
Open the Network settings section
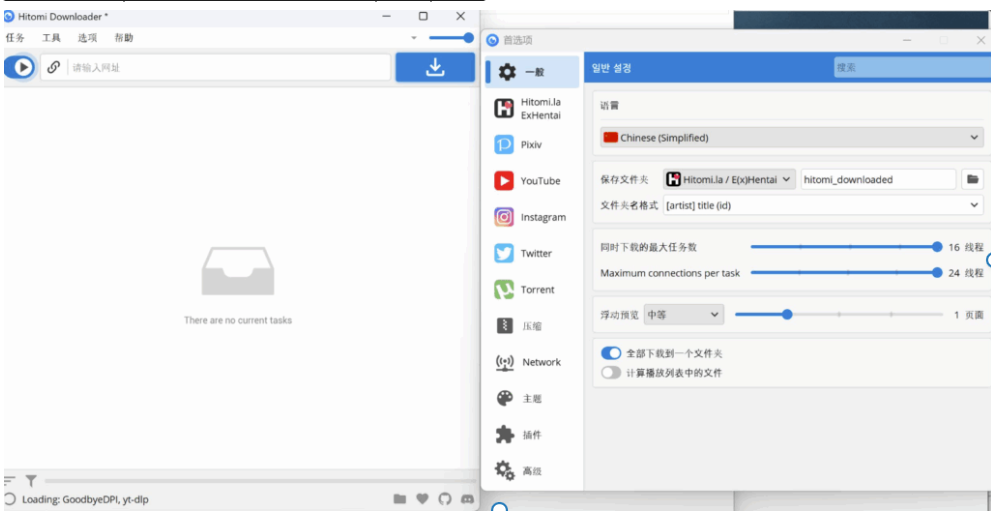[x=532, y=362]
